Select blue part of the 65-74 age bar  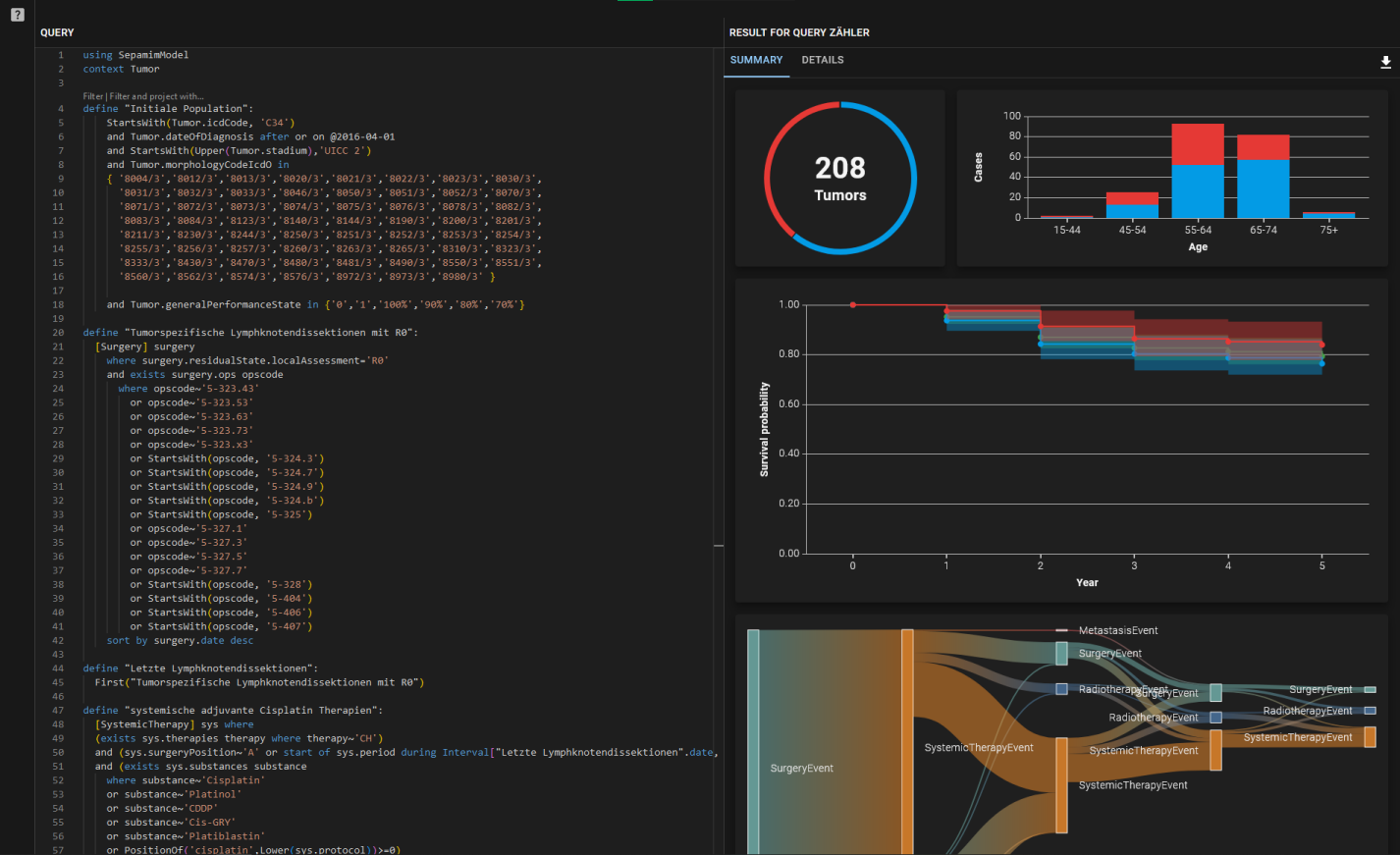(x=1263, y=189)
